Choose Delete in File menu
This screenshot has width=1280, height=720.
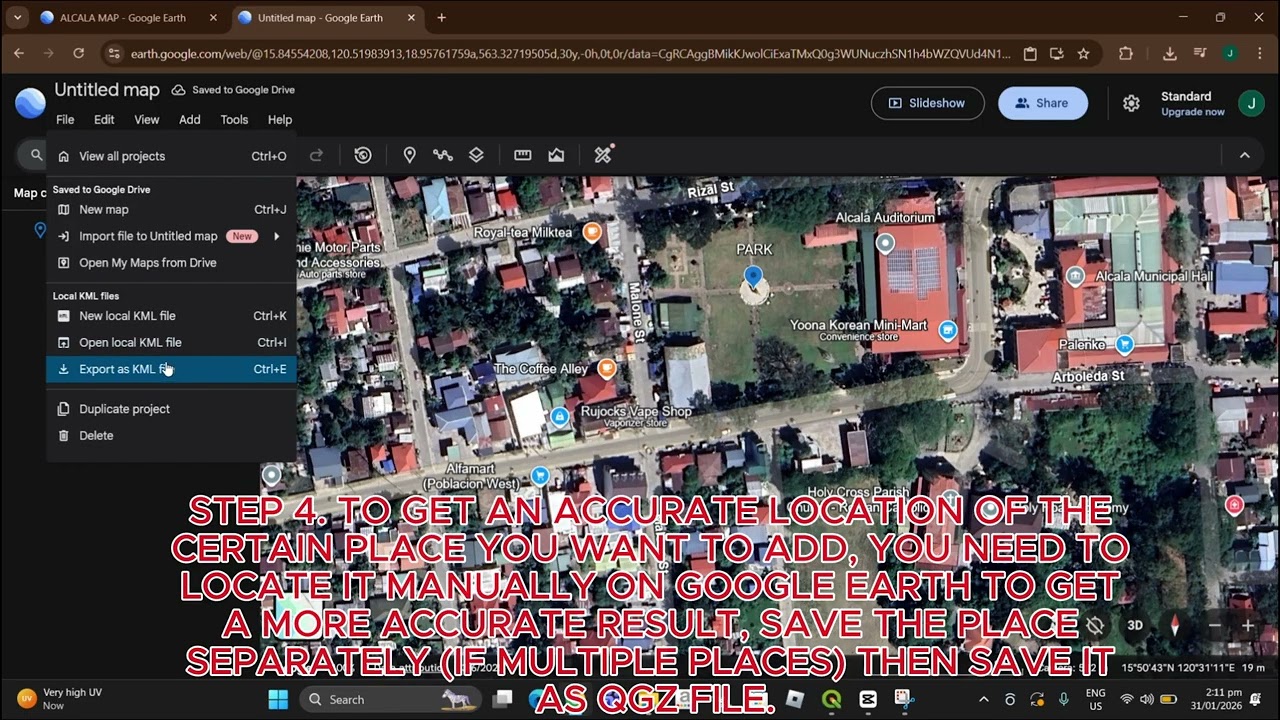tap(171, 436)
